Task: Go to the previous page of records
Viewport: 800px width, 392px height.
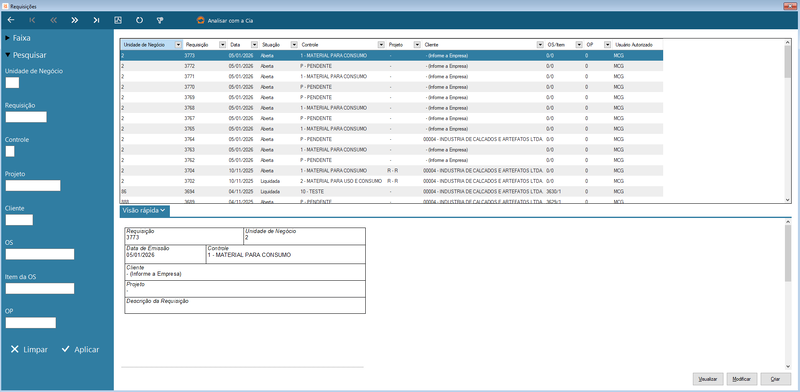Action: (x=54, y=20)
